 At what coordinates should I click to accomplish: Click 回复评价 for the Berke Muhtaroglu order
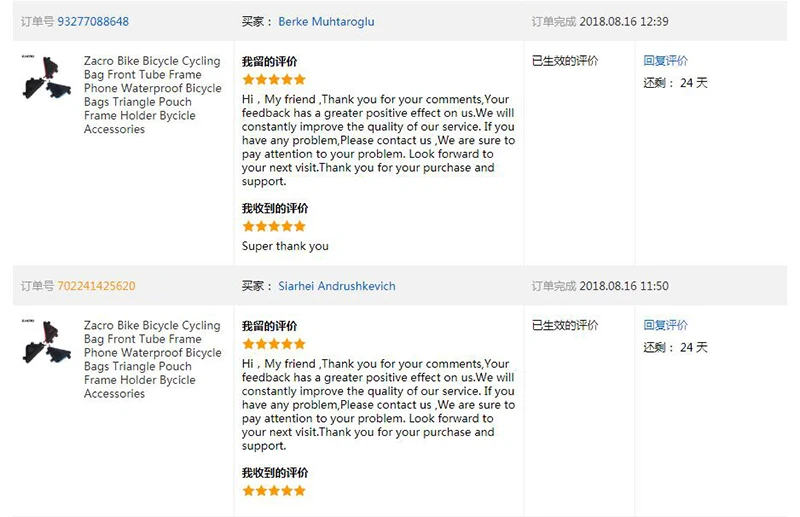click(665, 61)
